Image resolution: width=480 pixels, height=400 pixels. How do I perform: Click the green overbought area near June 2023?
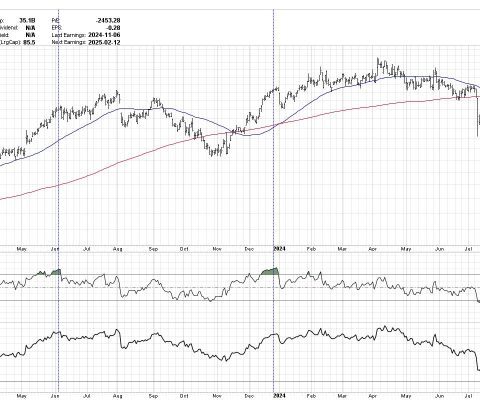pos(56,272)
